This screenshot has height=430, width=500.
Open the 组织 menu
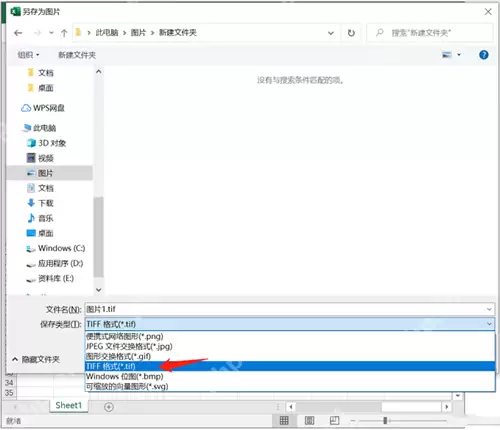[x=28, y=55]
